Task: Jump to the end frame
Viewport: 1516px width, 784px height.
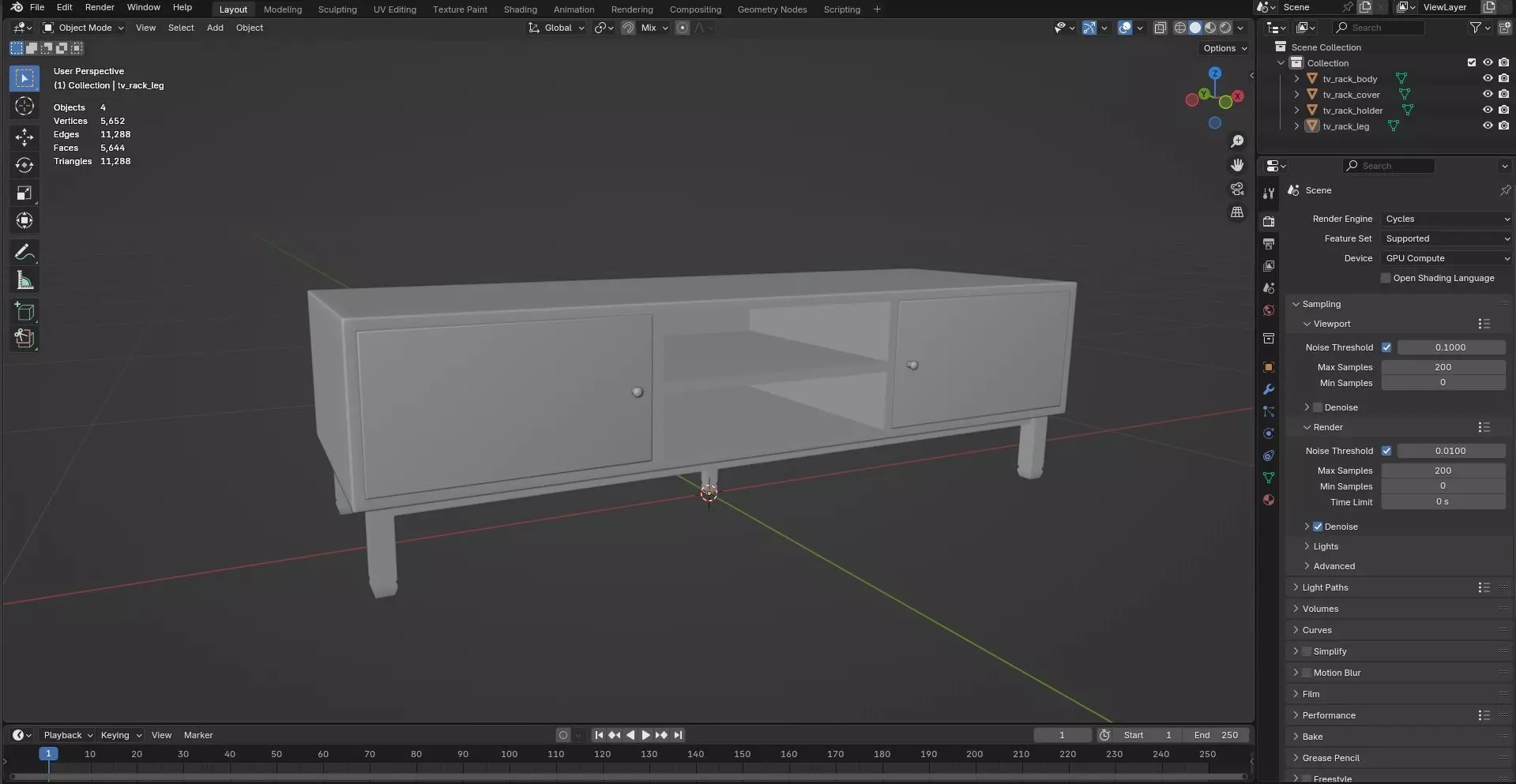Action: (x=677, y=735)
